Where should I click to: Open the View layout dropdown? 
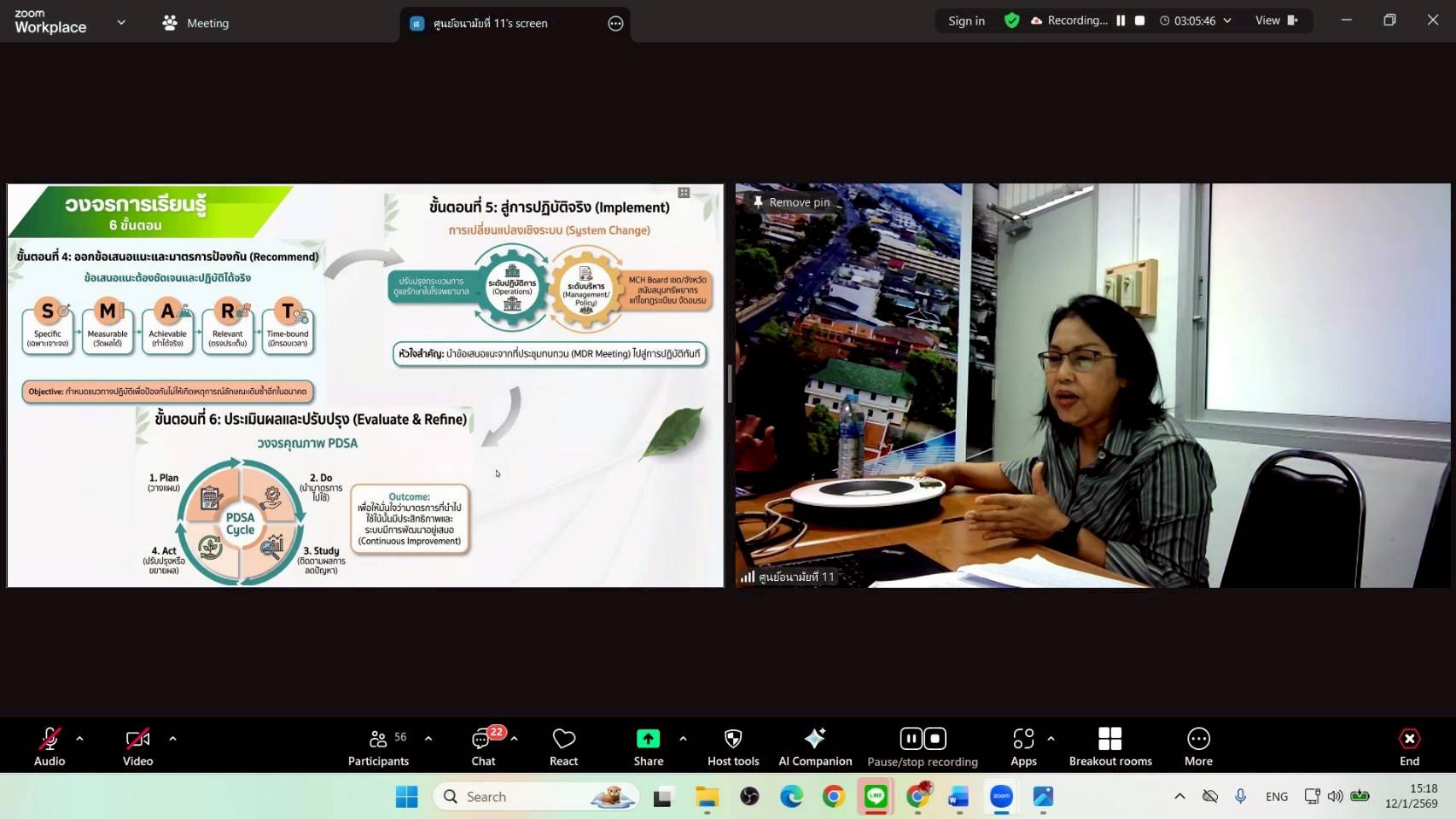(x=1275, y=20)
